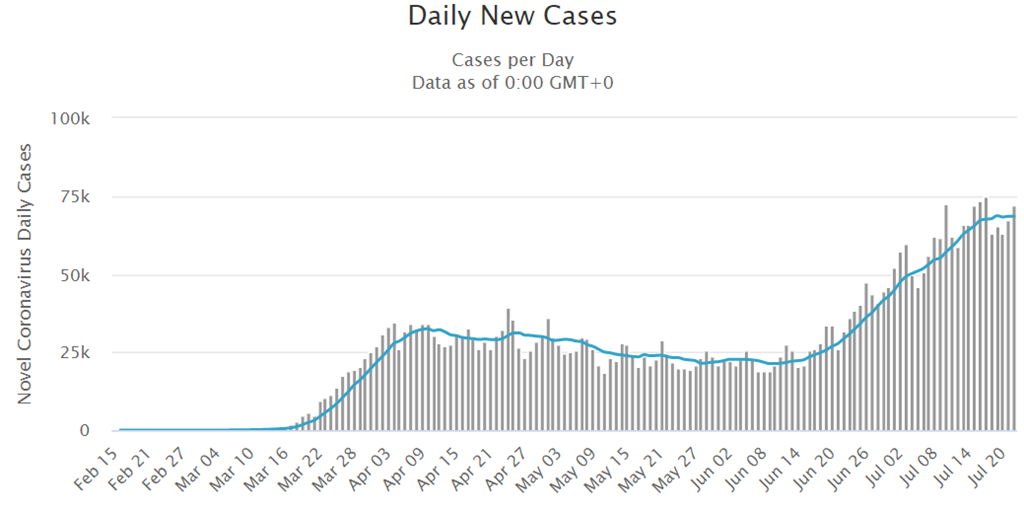Pick the 25k y-axis tick label
The height and width of the screenshot is (512, 1024).
(77, 353)
